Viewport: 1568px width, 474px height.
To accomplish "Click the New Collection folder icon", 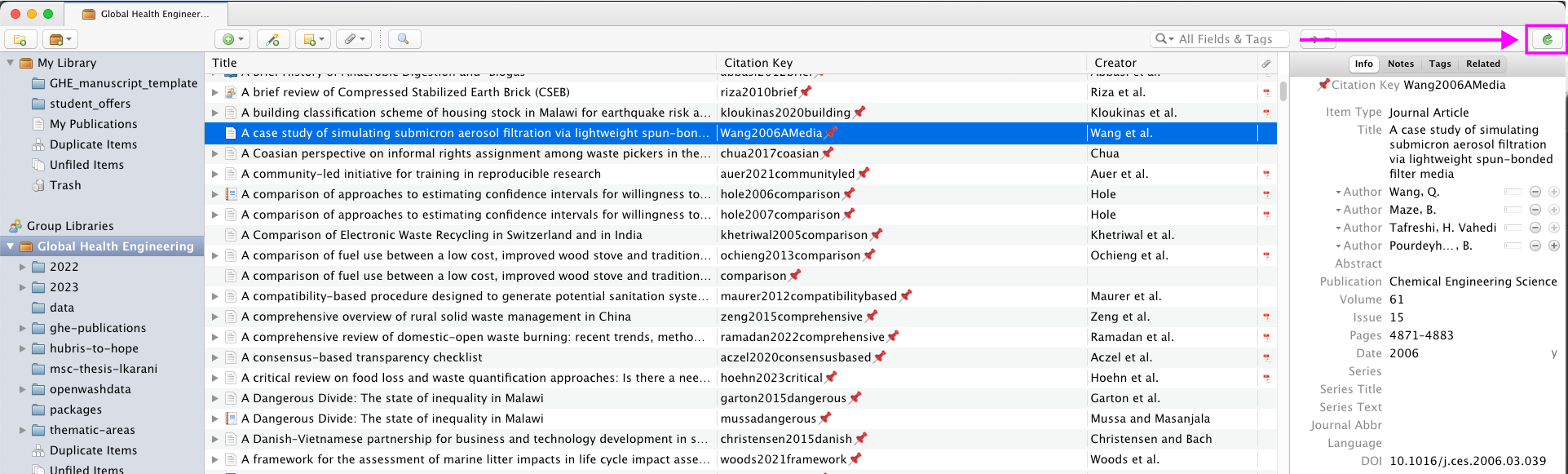I will click(20, 39).
